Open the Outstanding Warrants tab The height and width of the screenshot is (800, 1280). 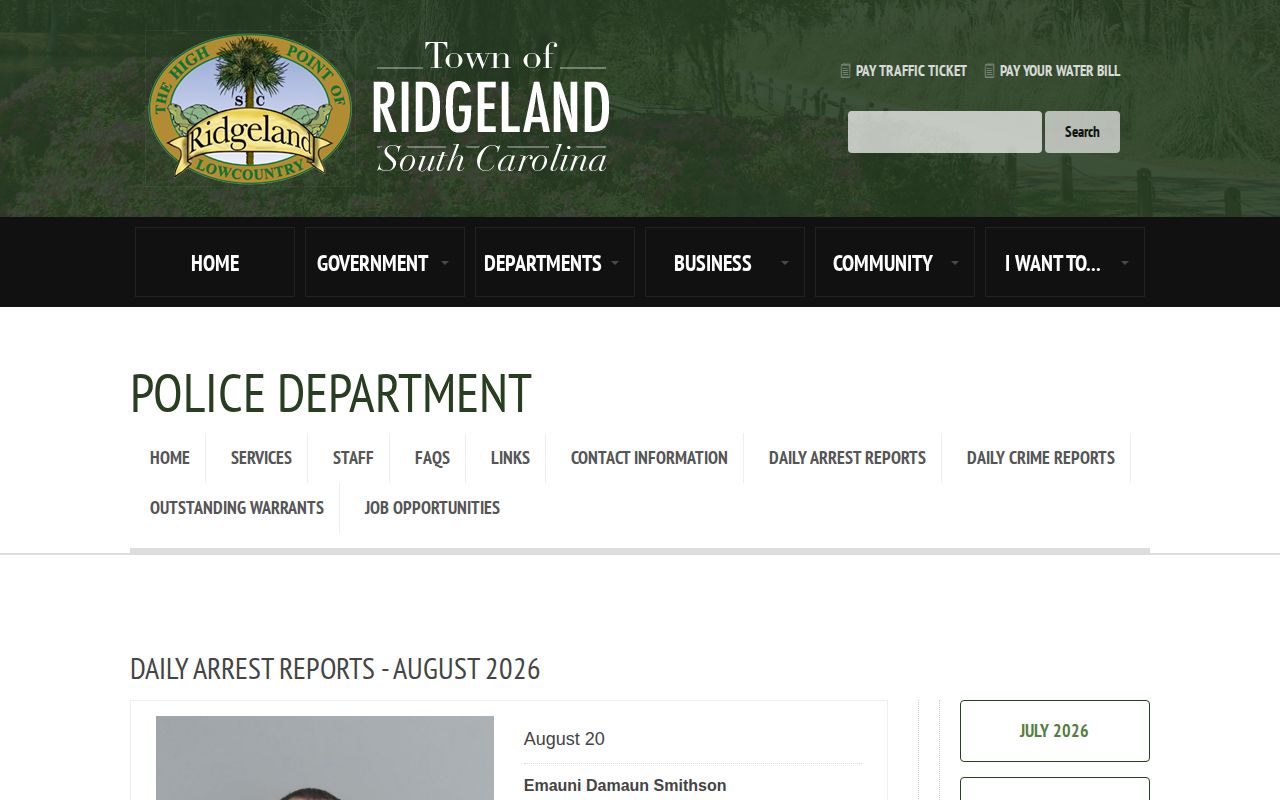point(237,508)
